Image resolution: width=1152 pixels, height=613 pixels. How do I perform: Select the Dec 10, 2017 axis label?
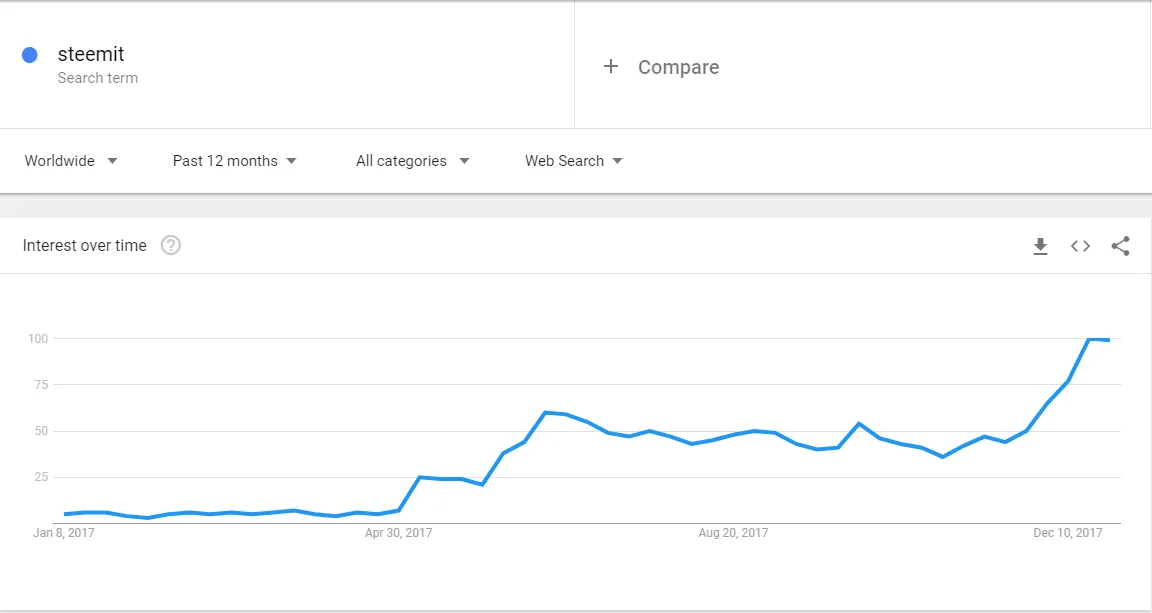(x=1068, y=533)
